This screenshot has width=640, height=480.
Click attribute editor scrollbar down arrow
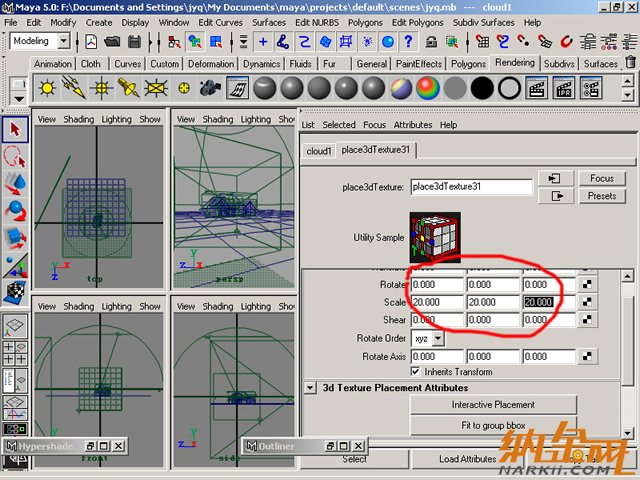(628, 433)
